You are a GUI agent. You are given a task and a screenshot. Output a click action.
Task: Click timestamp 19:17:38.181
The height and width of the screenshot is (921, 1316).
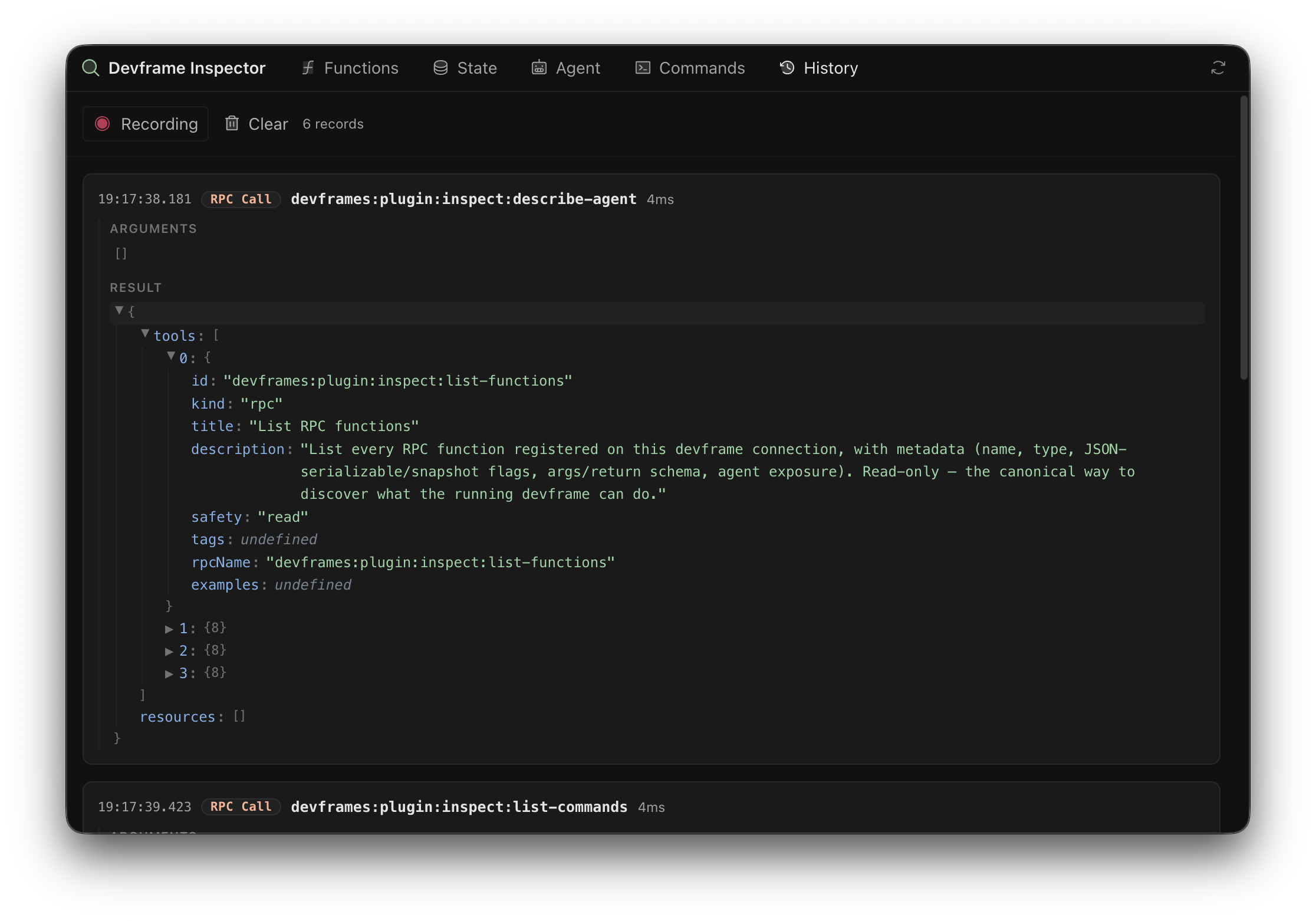[x=145, y=199]
